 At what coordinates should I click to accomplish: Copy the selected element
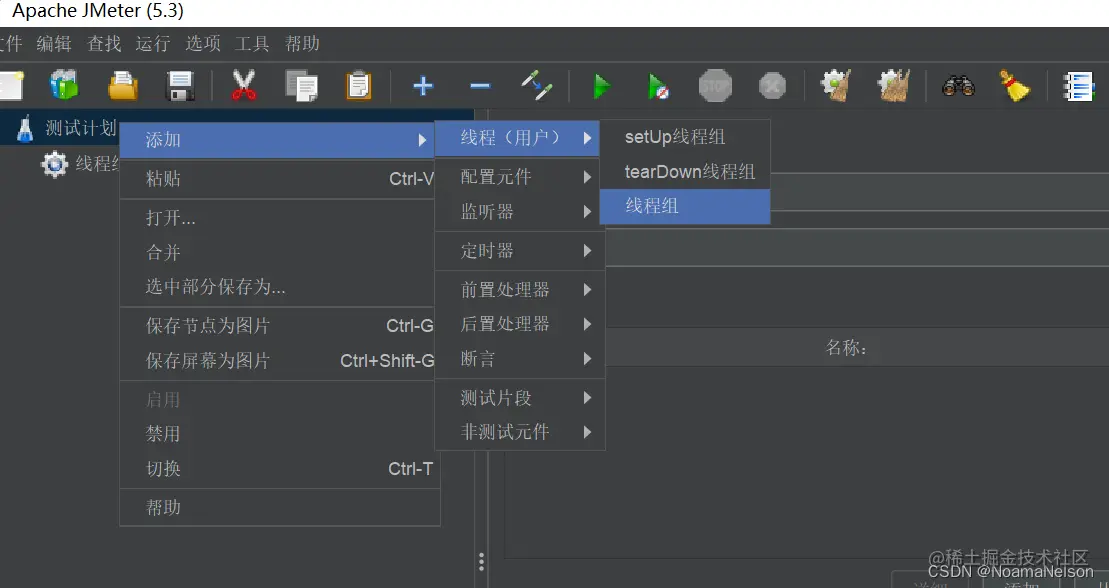(x=301, y=86)
